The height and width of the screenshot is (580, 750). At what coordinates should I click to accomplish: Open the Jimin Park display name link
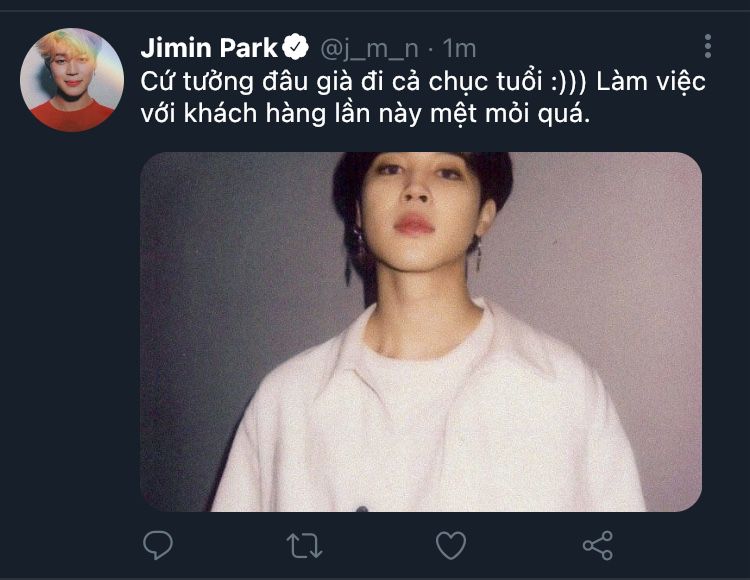tap(209, 48)
